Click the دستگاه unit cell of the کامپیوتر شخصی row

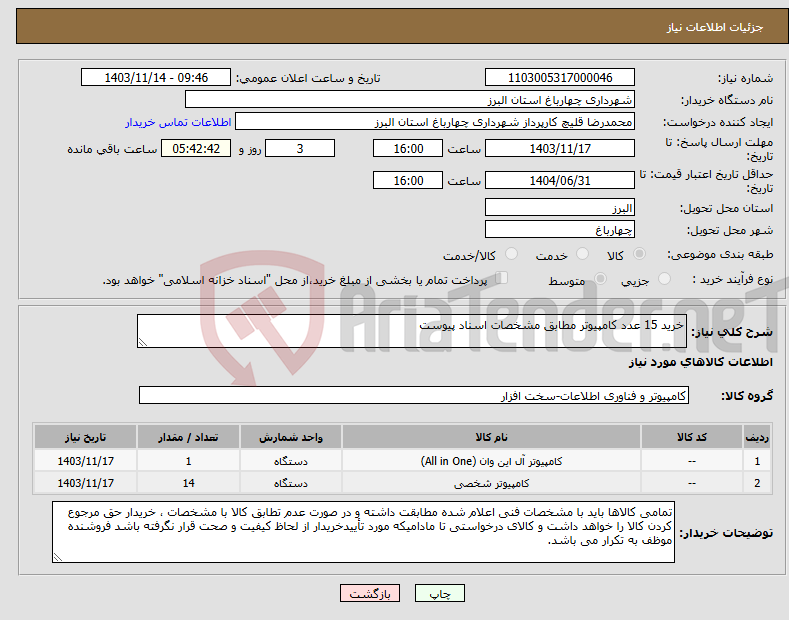click(290, 483)
